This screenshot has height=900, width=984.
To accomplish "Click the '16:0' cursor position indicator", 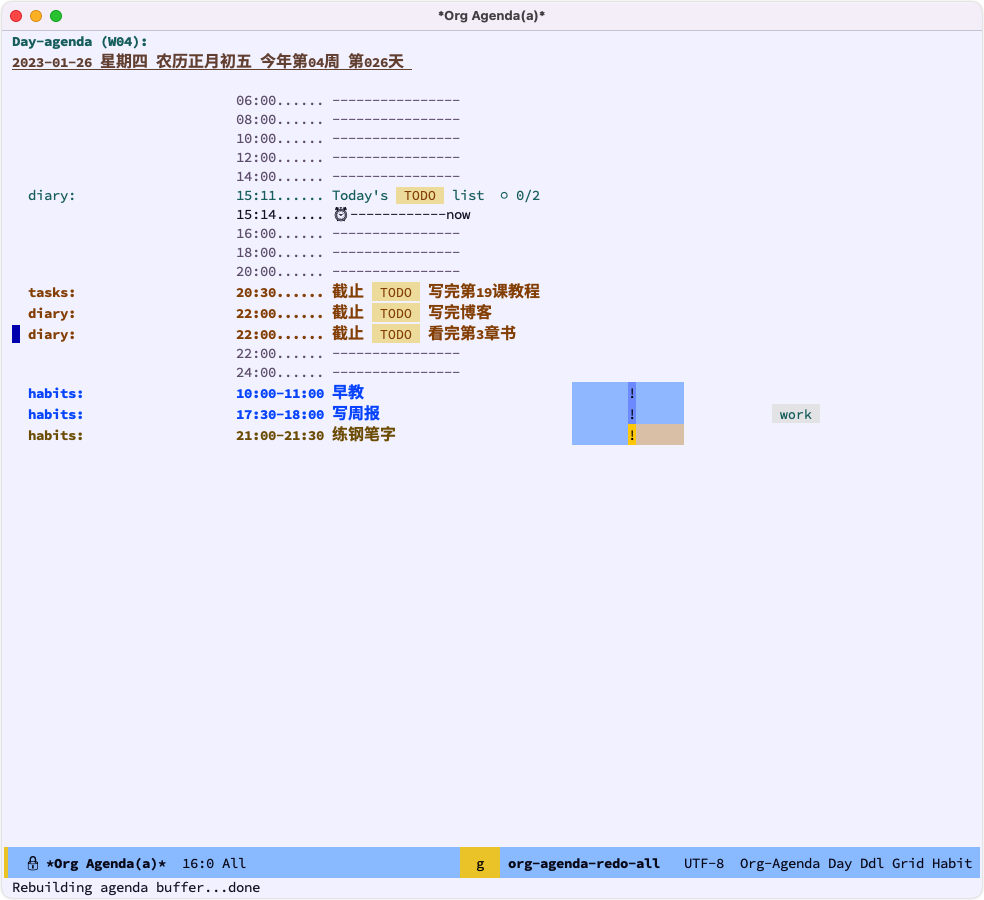I will [x=198, y=864].
